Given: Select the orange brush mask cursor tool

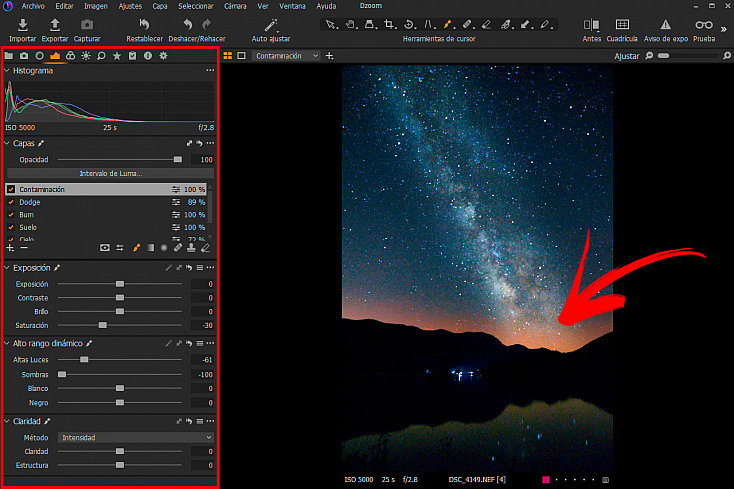Looking at the screenshot, I should tap(448, 24).
